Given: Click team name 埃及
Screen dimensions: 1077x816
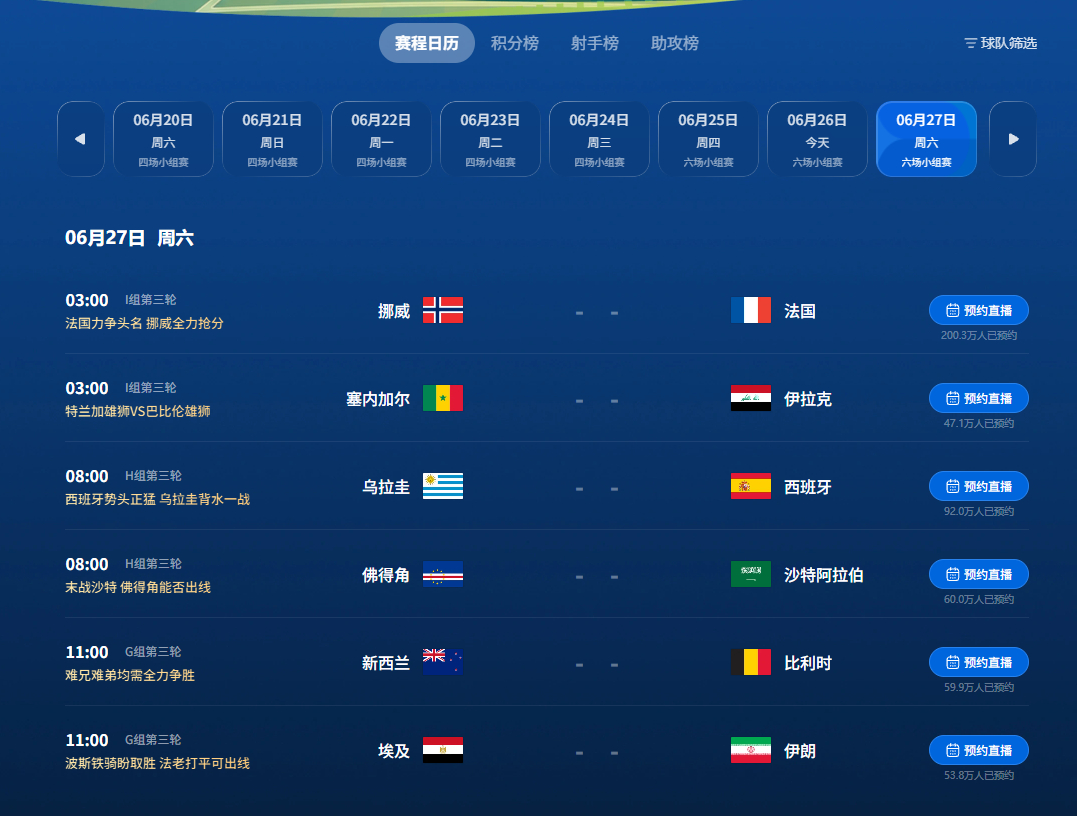Looking at the screenshot, I should (394, 751).
